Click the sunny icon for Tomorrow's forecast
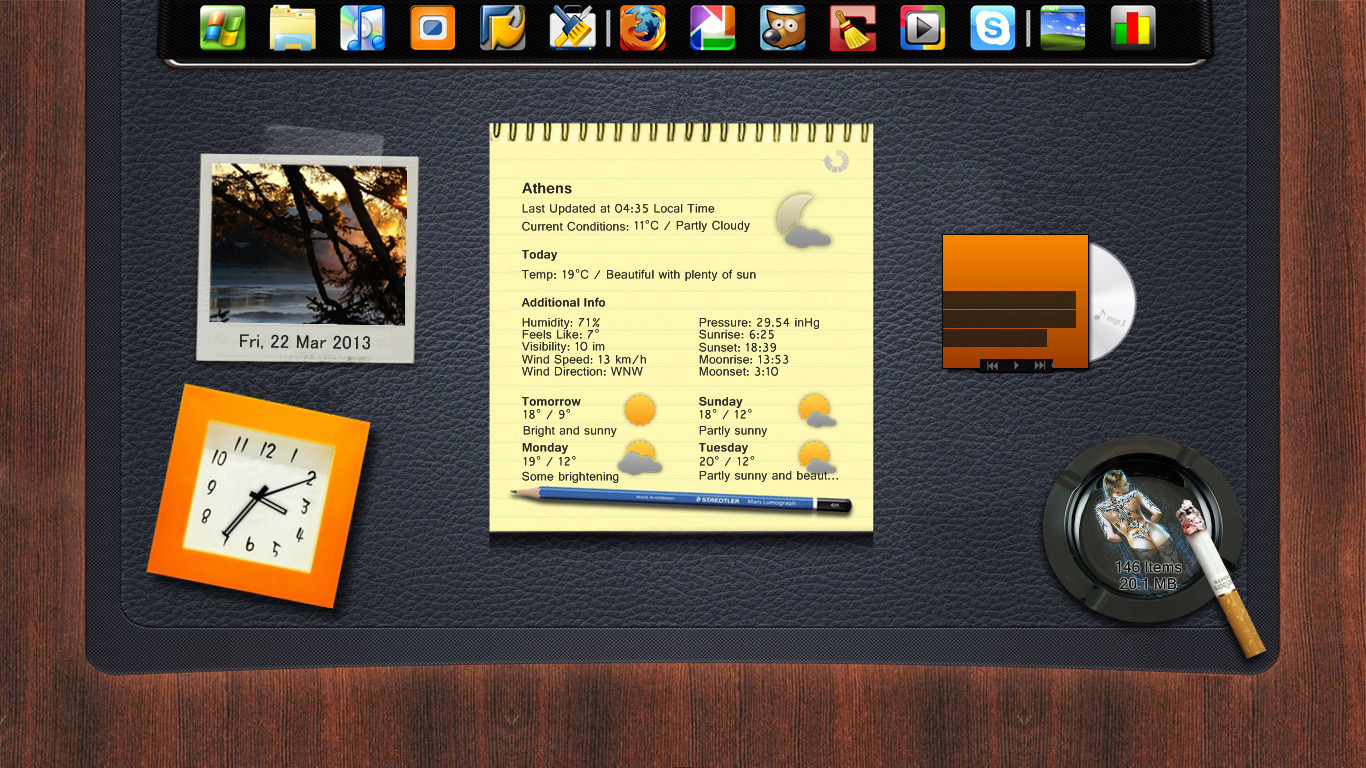Viewport: 1366px width, 768px height. (640, 408)
